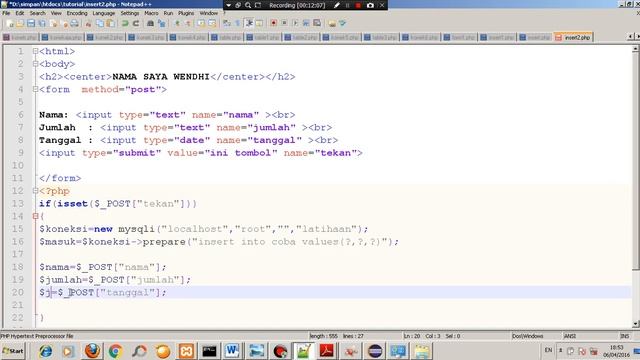The width and height of the screenshot is (640, 360).
Task: Click line 16 containing 'insert into coba'
Action: click(x=219, y=242)
